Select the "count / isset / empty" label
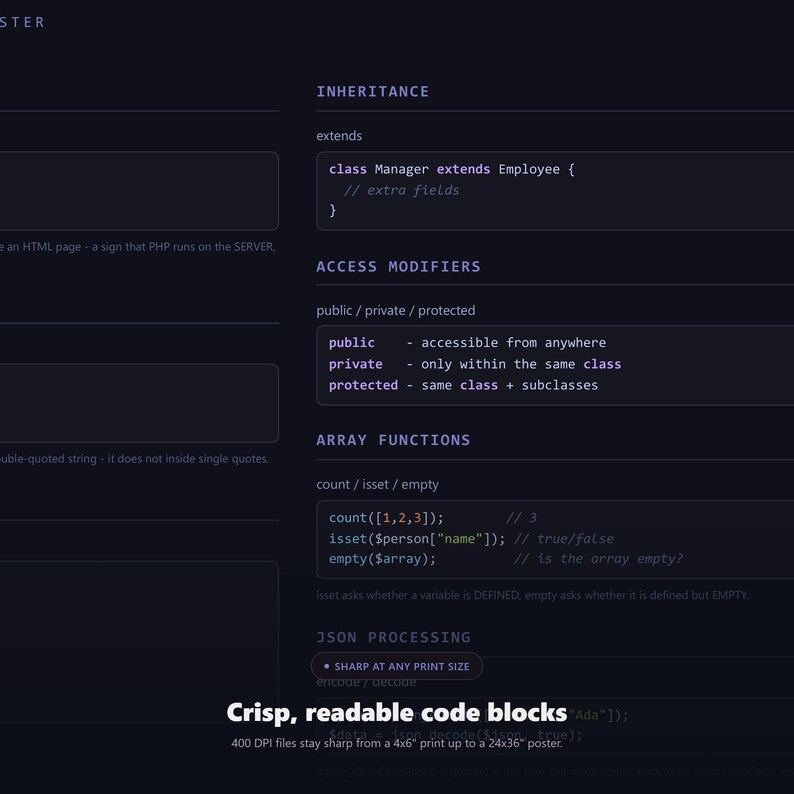This screenshot has height=794, width=794. click(377, 485)
